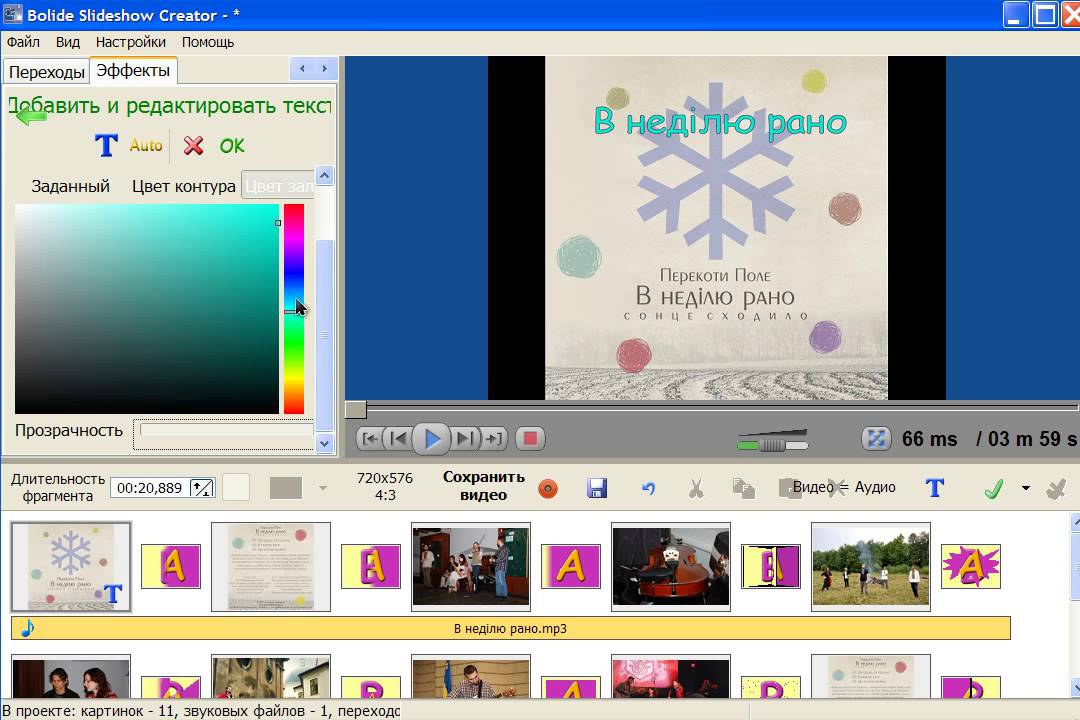Jump to start of slideshow button
This screenshot has height=720, width=1080.
click(x=371, y=439)
